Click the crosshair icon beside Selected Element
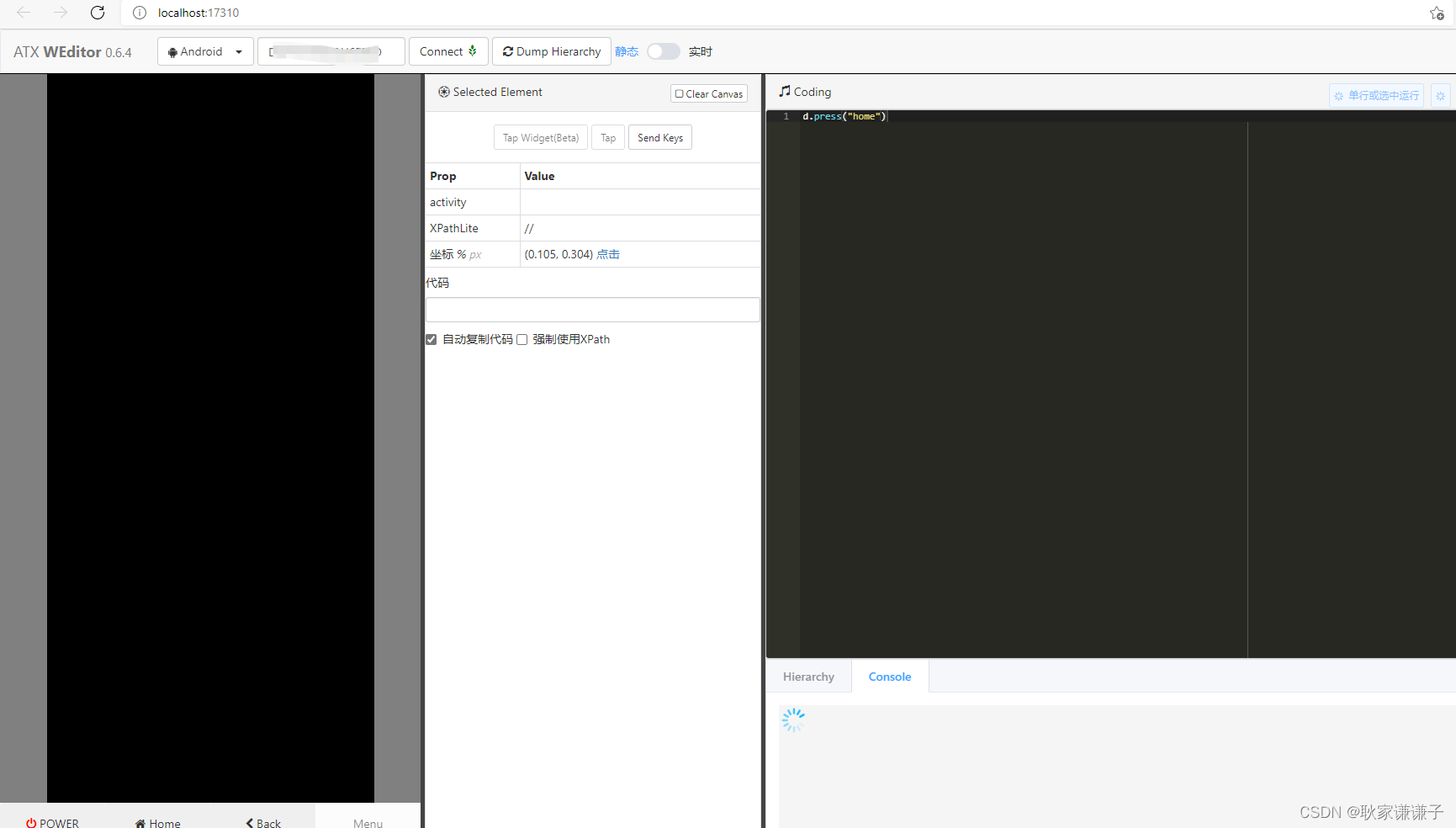1456x828 pixels. point(444,92)
